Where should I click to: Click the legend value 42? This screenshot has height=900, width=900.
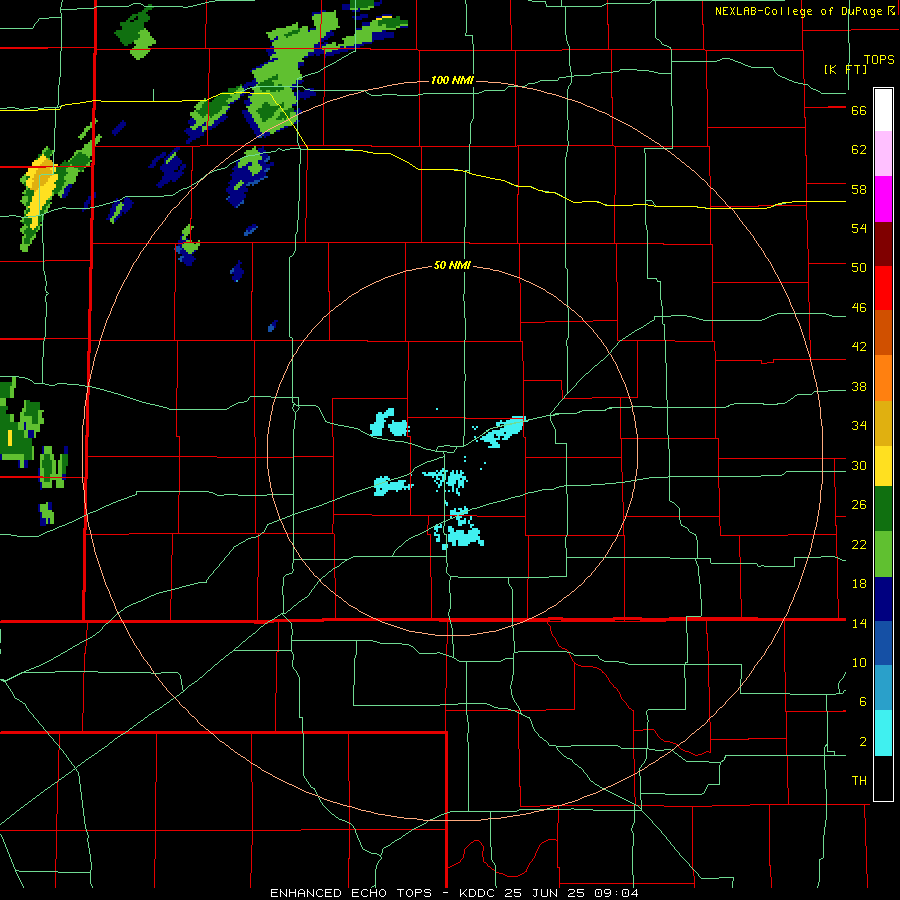click(x=859, y=347)
